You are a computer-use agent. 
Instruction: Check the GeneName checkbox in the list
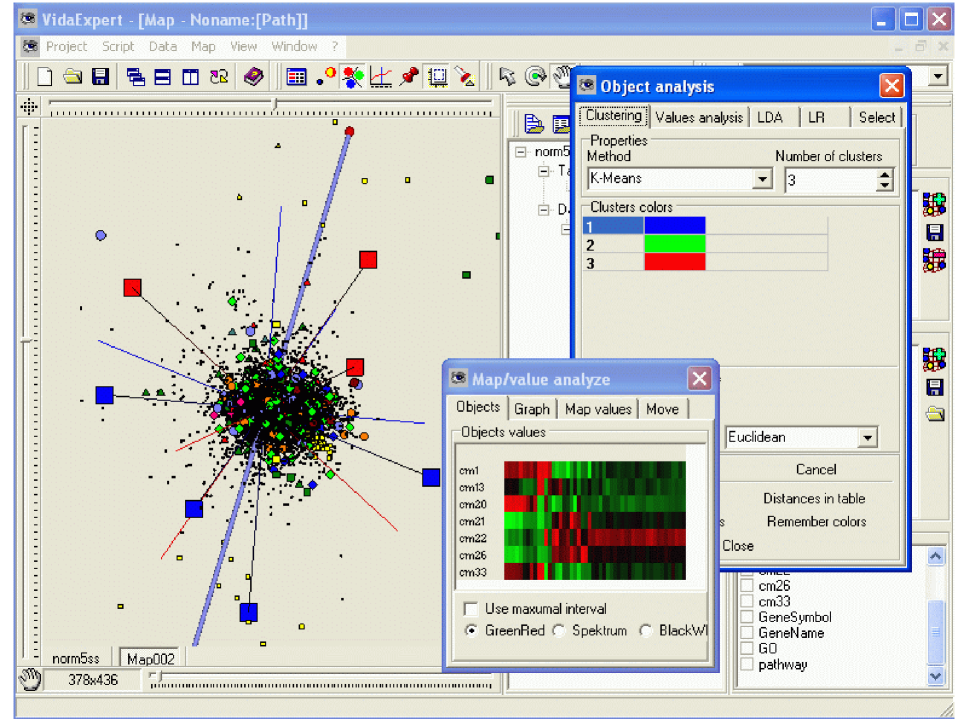[746, 633]
